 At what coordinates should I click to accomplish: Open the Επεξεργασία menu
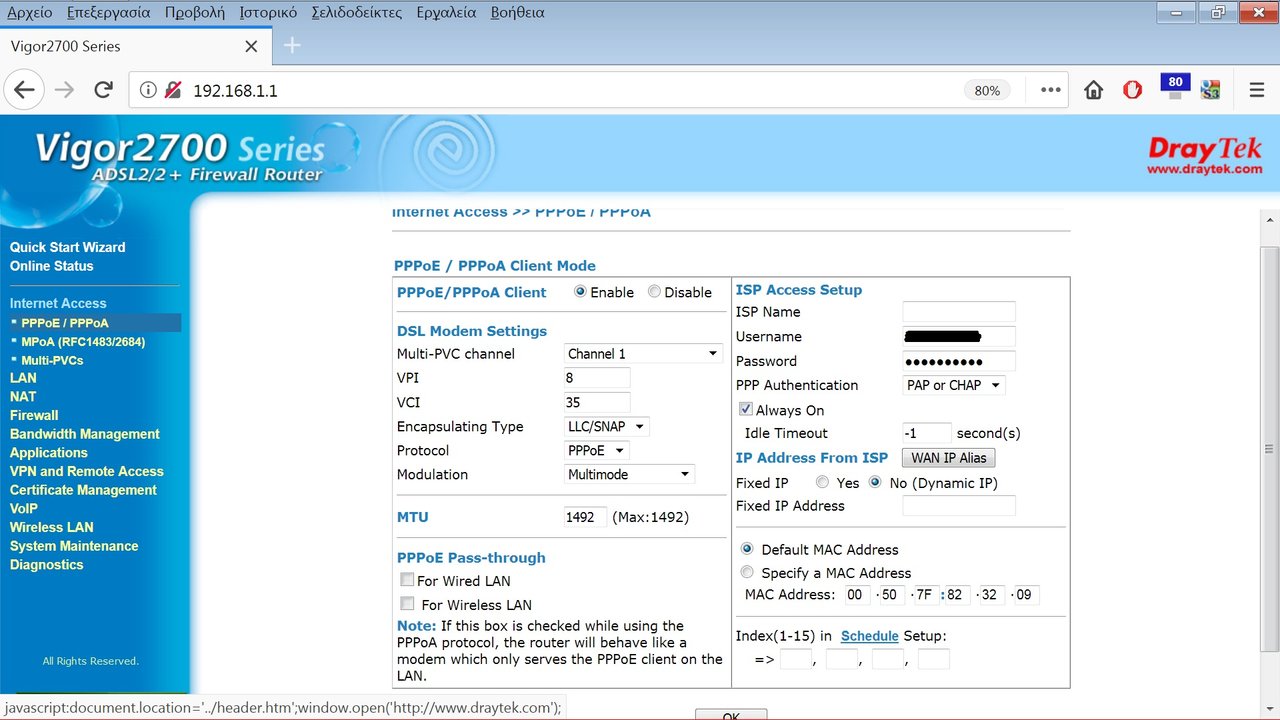[x=109, y=13]
